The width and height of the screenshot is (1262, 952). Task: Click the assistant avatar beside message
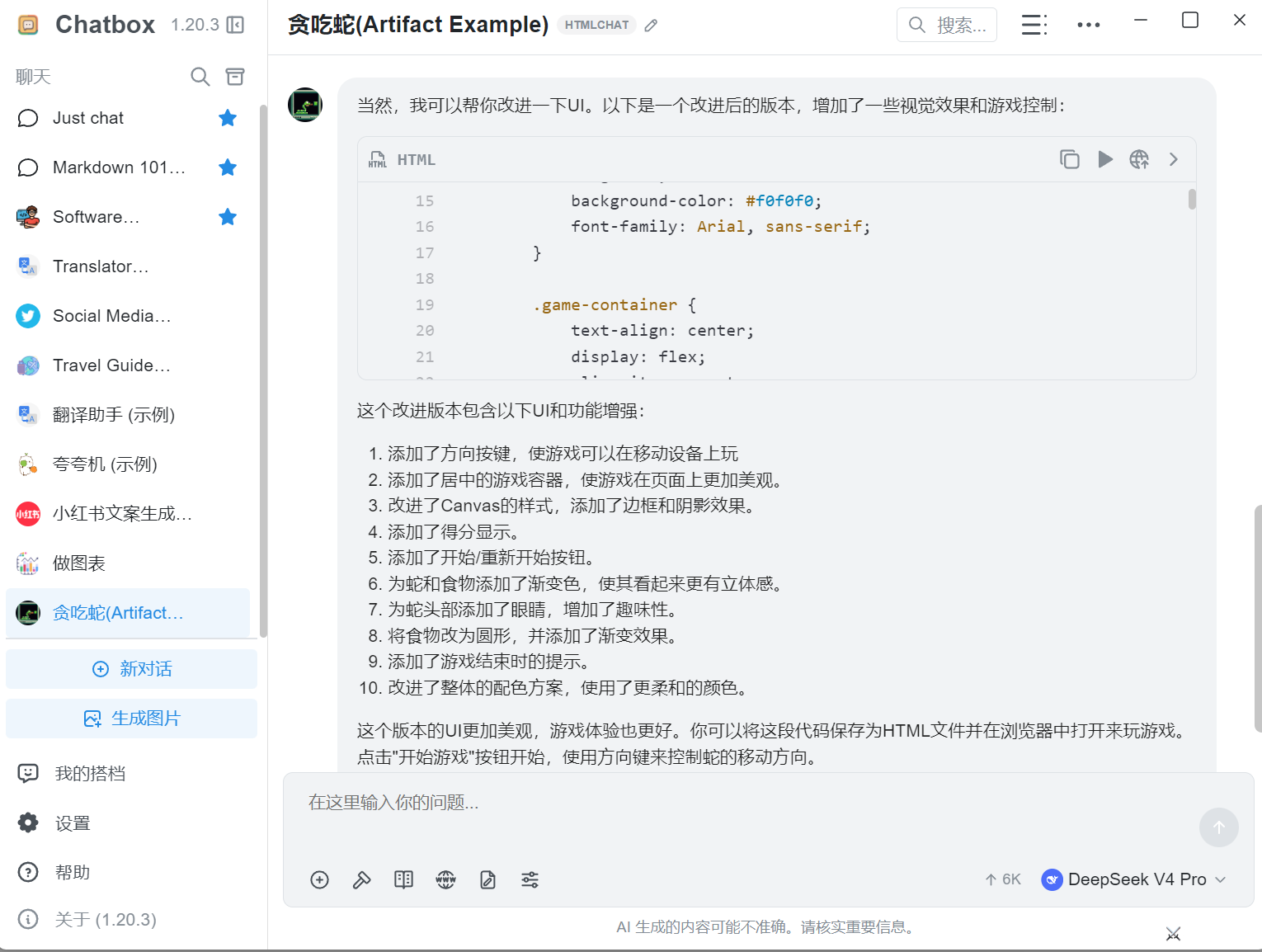[305, 105]
